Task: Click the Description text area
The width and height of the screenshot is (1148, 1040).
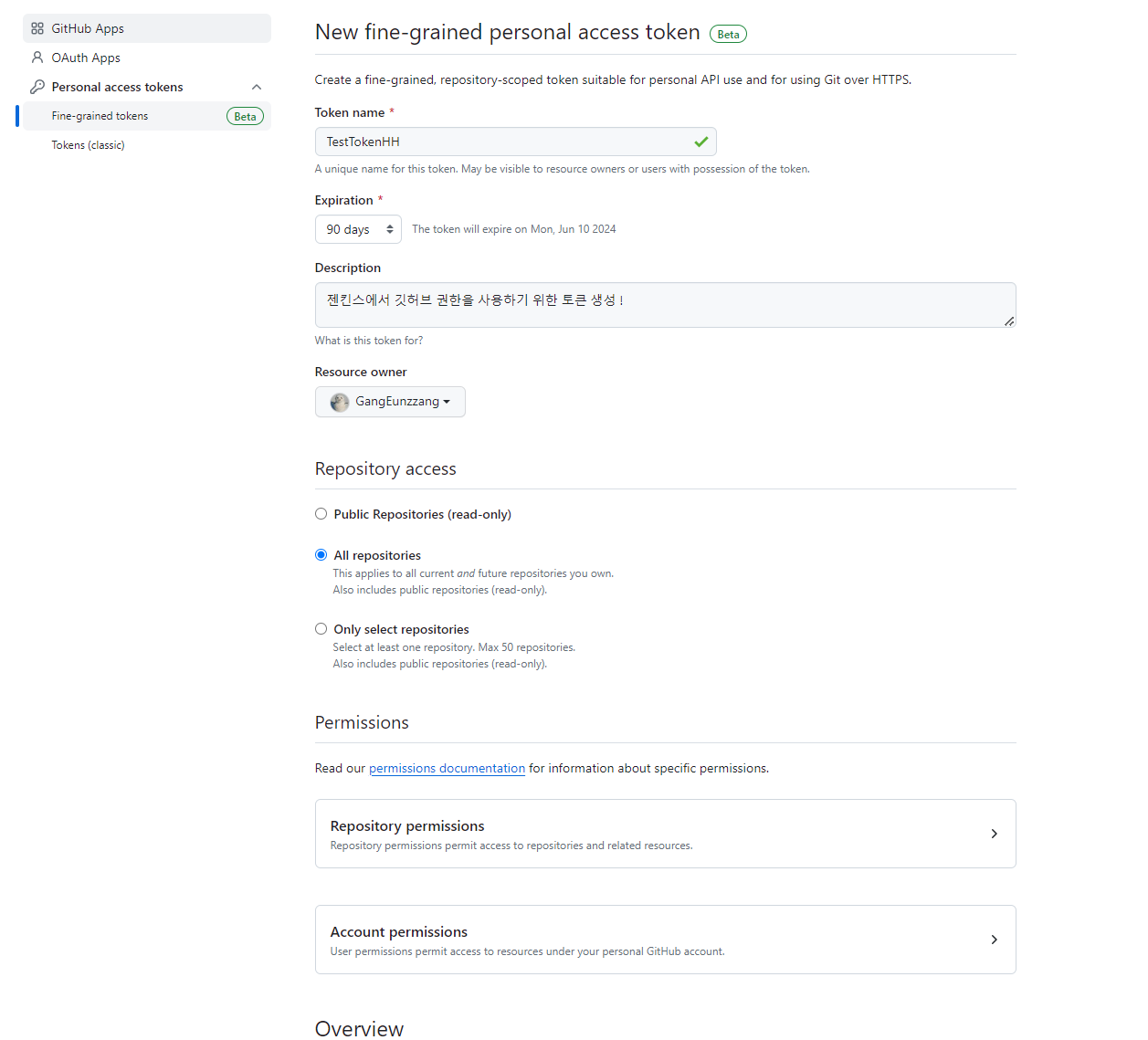Action: point(665,305)
